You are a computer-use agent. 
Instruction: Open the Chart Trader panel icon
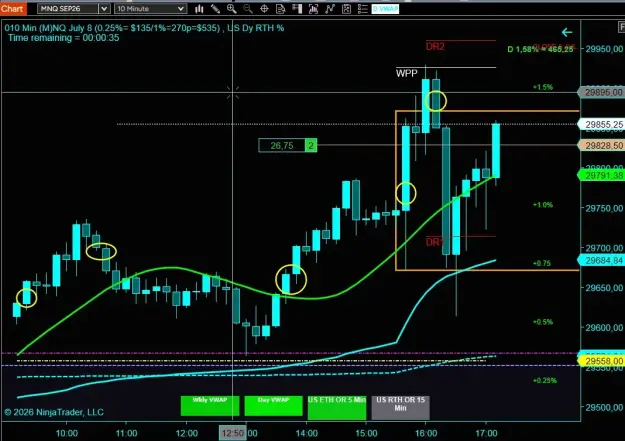tap(297, 9)
